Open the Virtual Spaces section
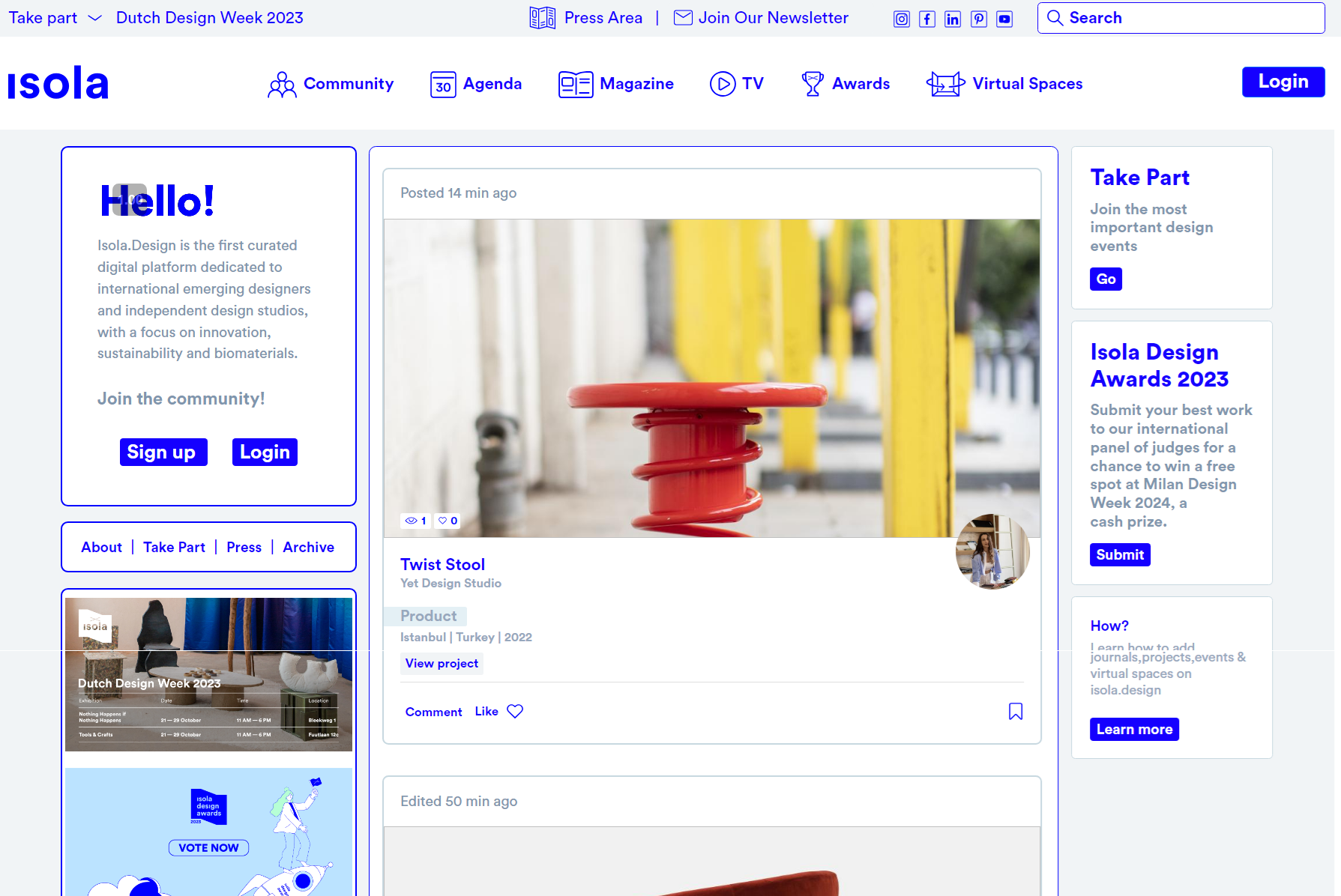This screenshot has width=1341, height=896. [x=1004, y=84]
